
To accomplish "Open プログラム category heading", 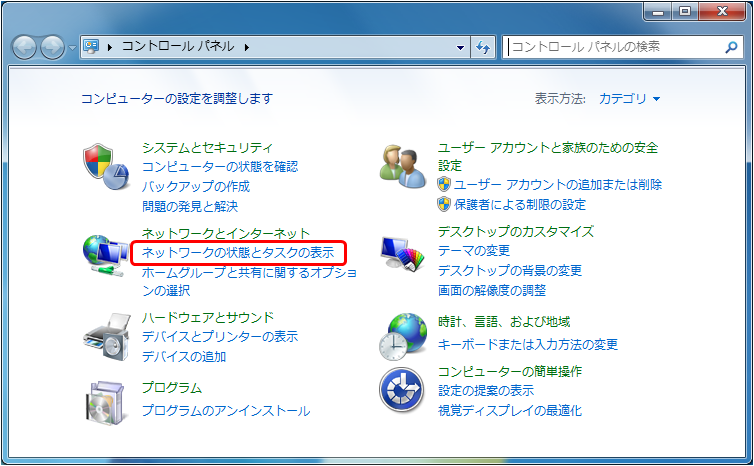I will 172,388.
